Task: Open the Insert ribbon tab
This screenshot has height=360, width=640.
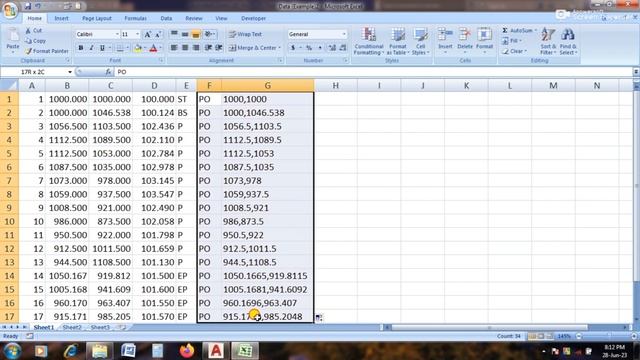Action: (x=62, y=18)
